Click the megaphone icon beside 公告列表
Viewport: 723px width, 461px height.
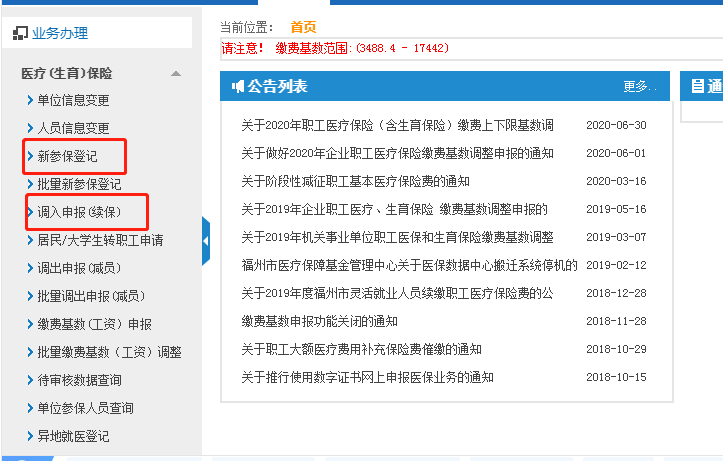[x=237, y=86]
